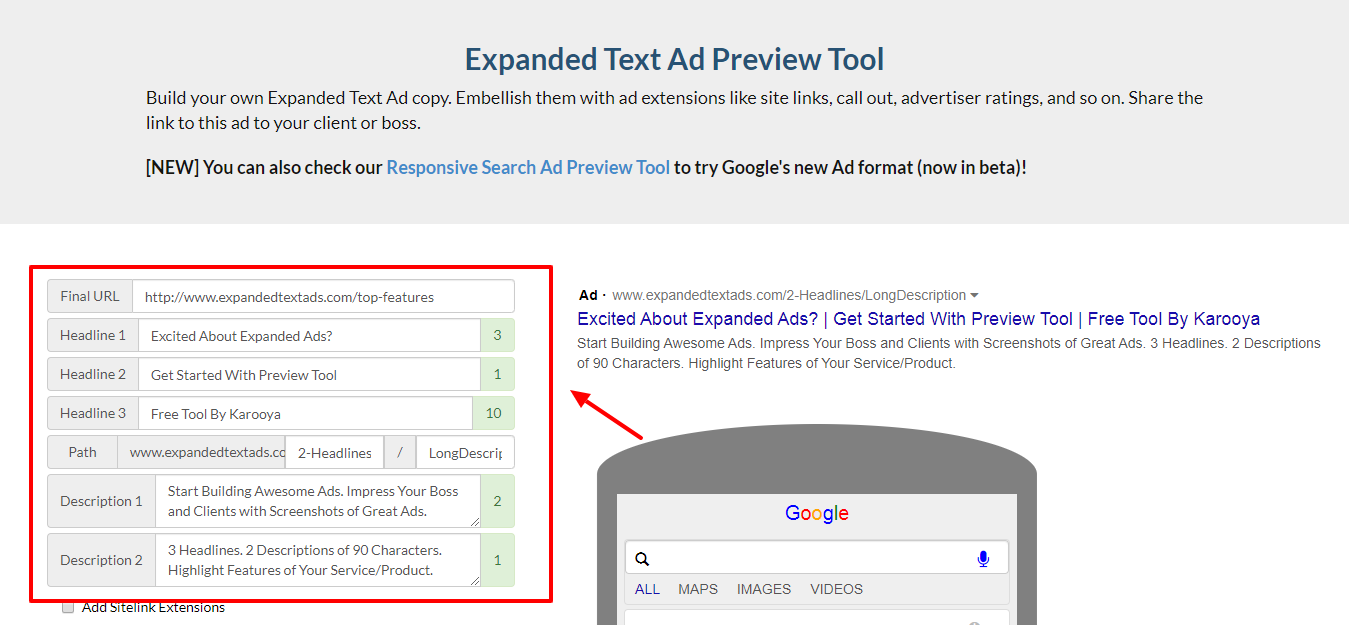1349x625 pixels.
Task: Click the Final URL input field
Action: pyautogui.click(x=323, y=296)
